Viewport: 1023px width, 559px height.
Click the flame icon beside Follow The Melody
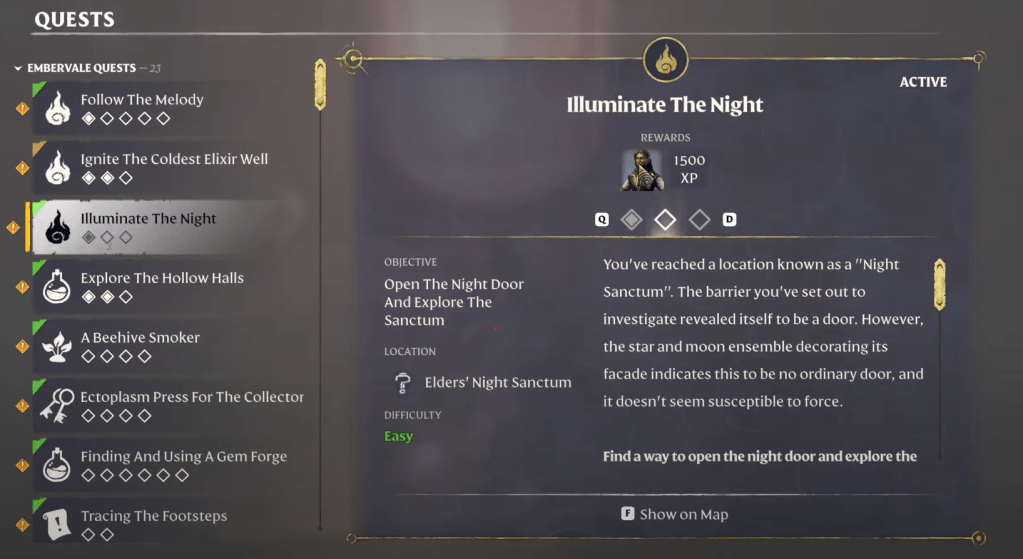[58, 108]
